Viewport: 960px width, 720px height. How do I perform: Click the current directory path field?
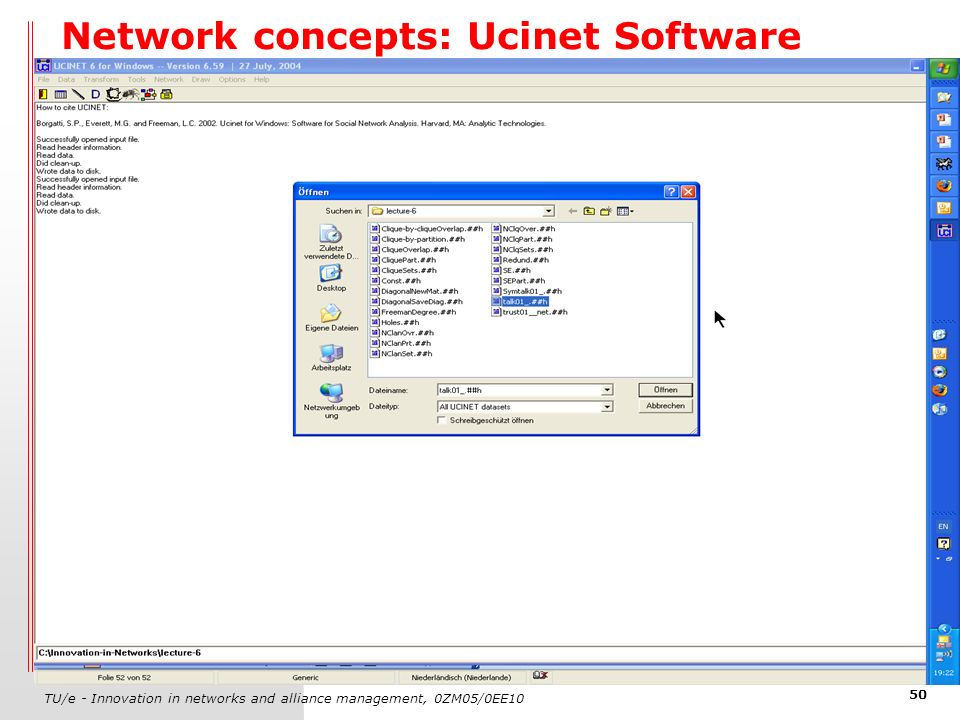[481, 653]
